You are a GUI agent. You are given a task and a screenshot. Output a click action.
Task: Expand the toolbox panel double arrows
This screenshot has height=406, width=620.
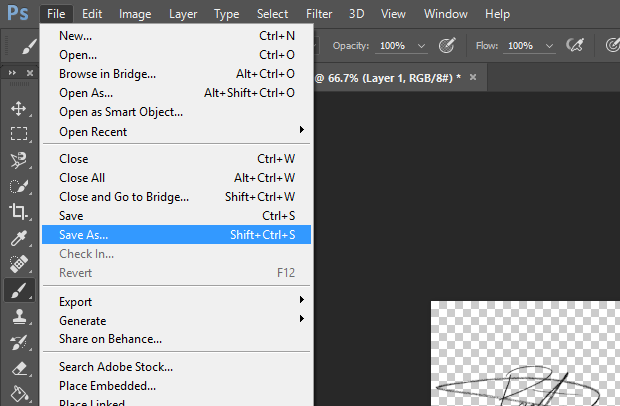[12, 73]
